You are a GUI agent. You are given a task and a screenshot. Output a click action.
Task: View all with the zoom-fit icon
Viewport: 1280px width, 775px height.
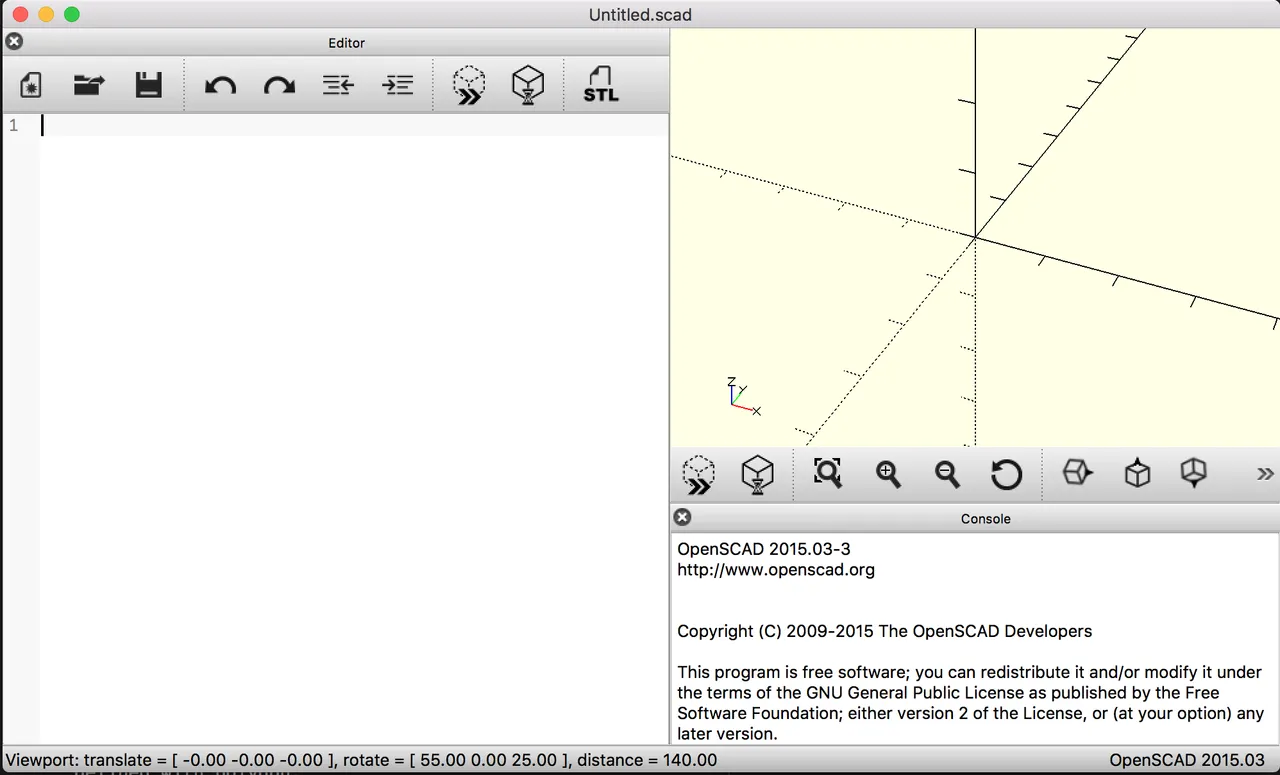(x=828, y=473)
